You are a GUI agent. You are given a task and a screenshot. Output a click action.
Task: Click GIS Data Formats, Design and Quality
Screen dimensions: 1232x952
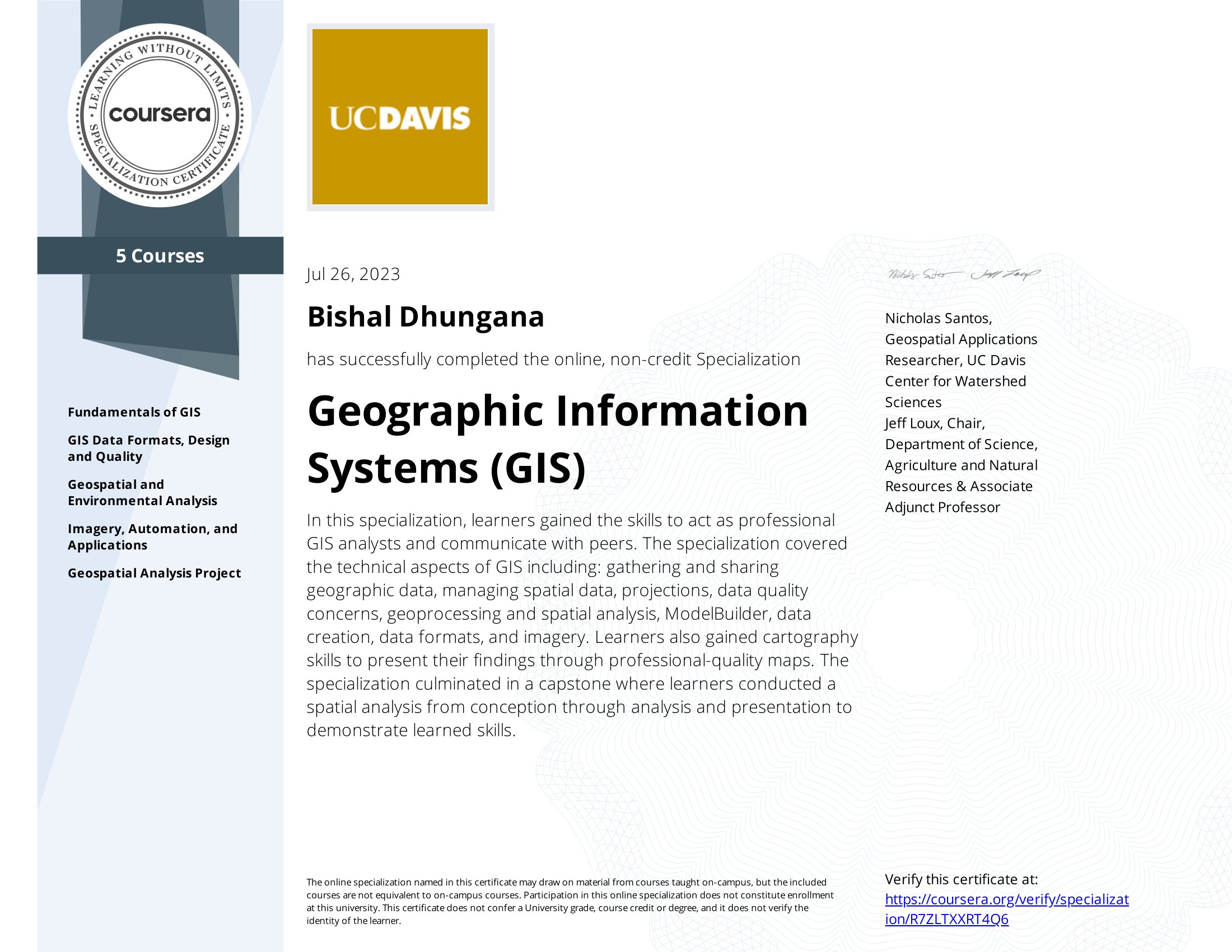click(x=148, y=448)
